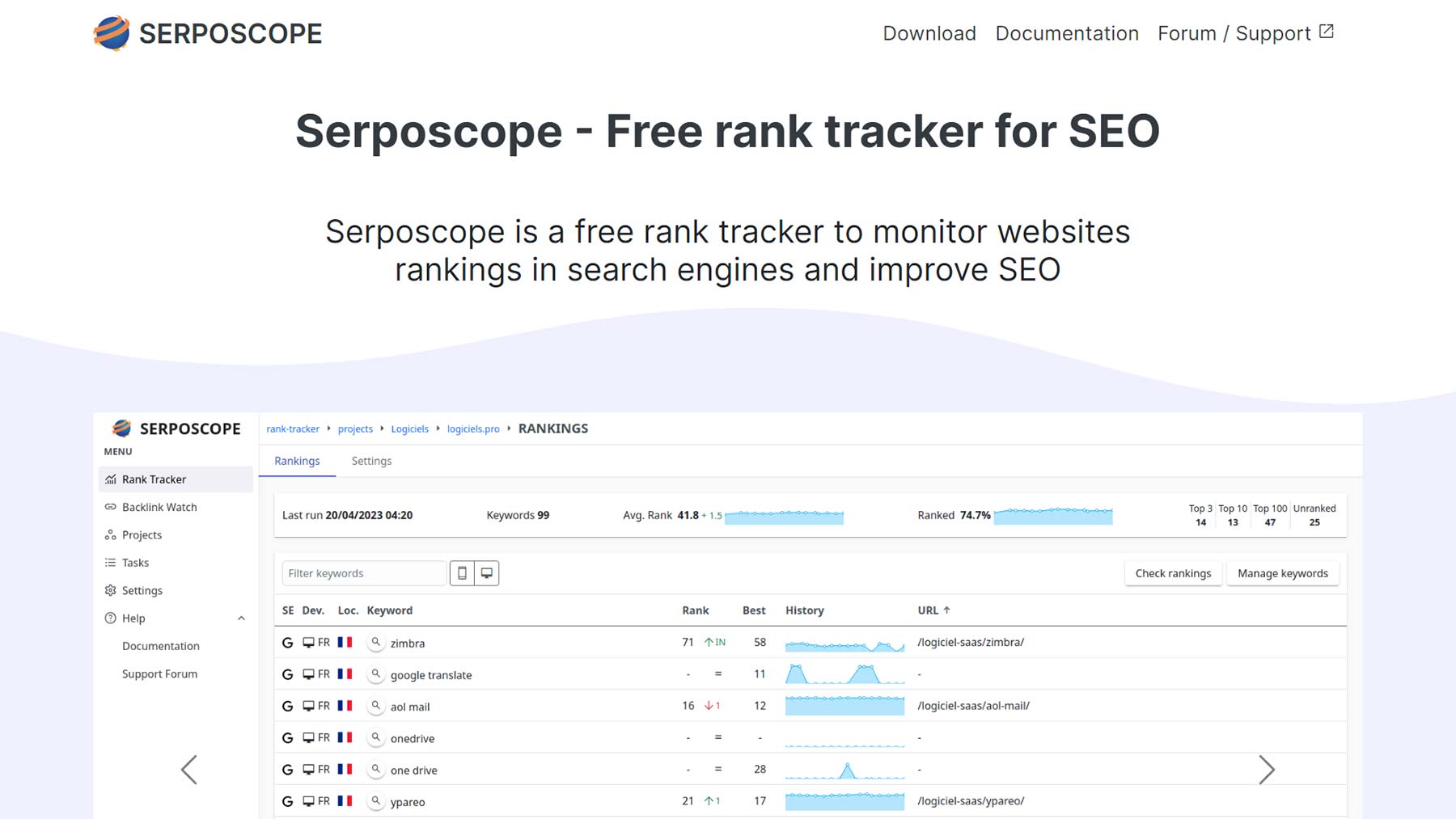Click Google icon in aol mail row
1456x819 pixels.
(287, 706)
